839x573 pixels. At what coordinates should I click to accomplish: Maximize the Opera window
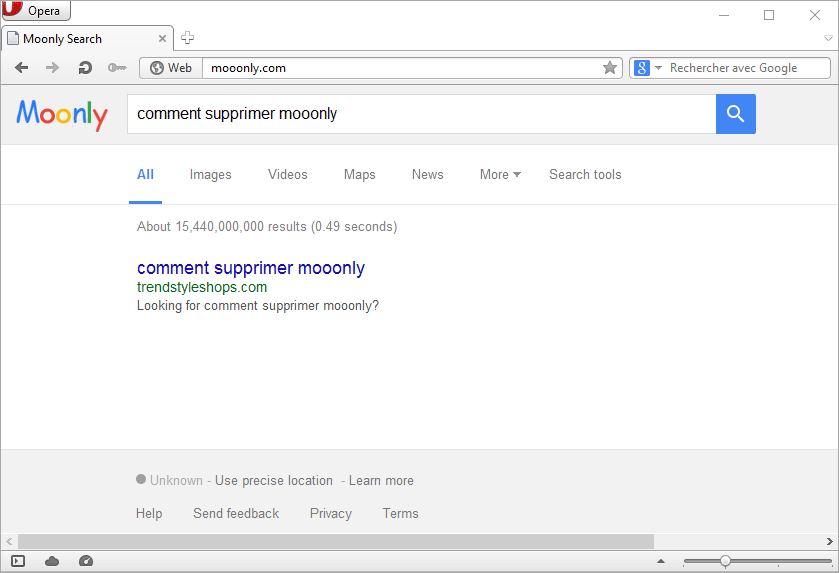(x=769, y=15)
